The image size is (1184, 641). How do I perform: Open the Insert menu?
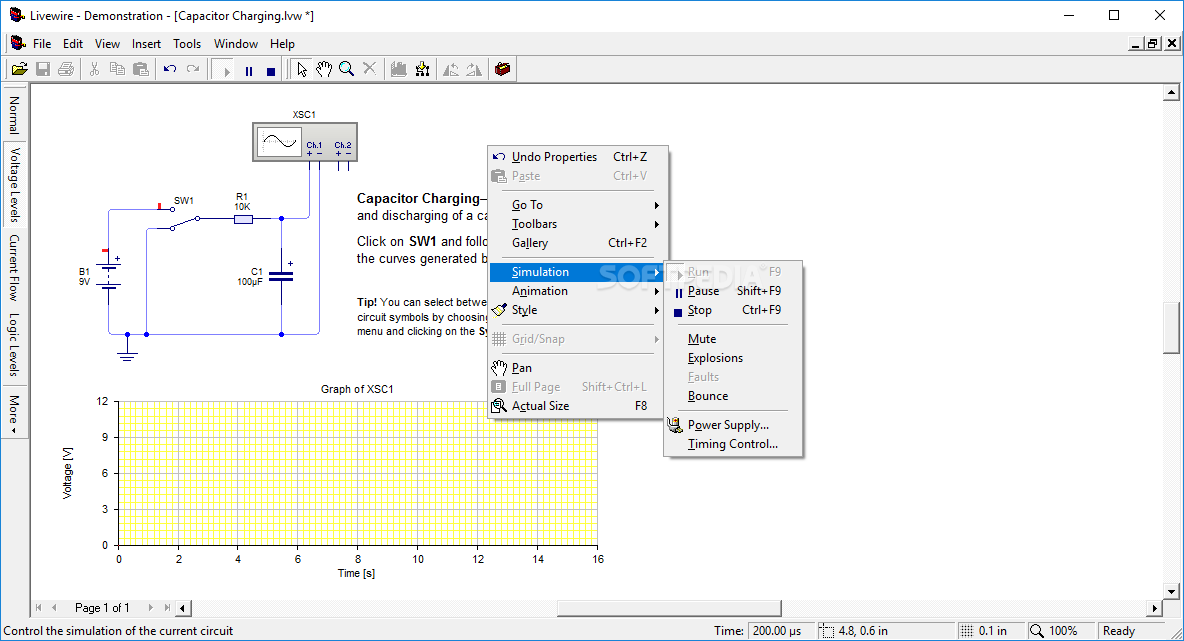click(x=146, y=44)
